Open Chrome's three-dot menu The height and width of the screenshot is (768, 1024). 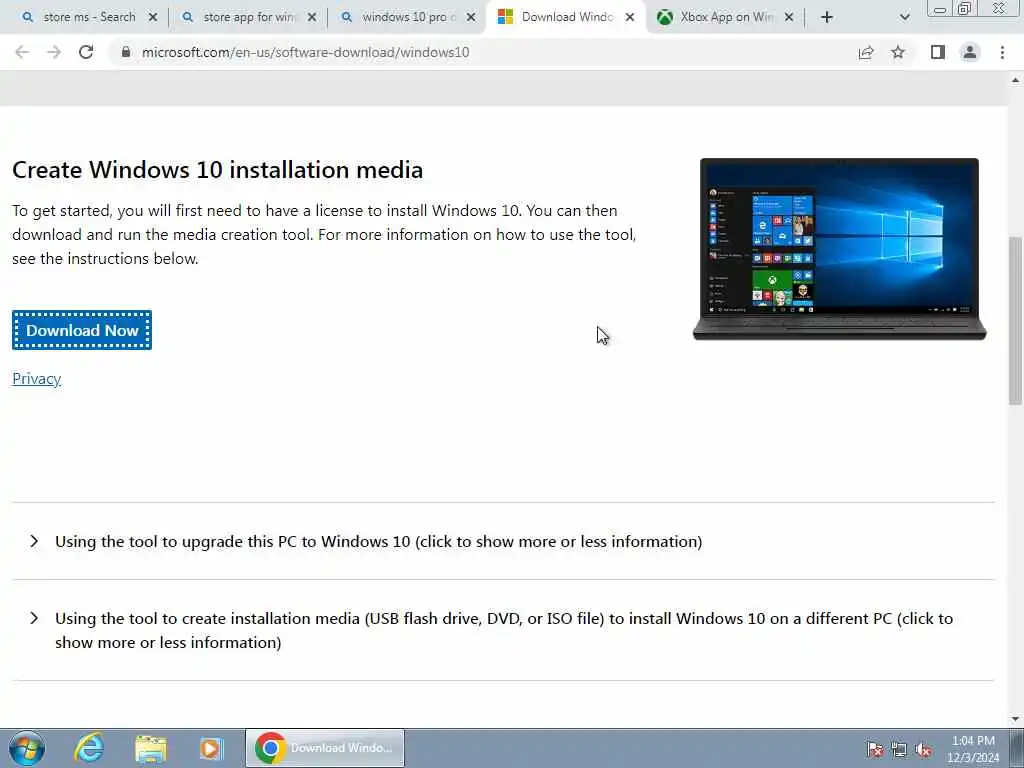pyautogui.click(x=1002, y=52)
